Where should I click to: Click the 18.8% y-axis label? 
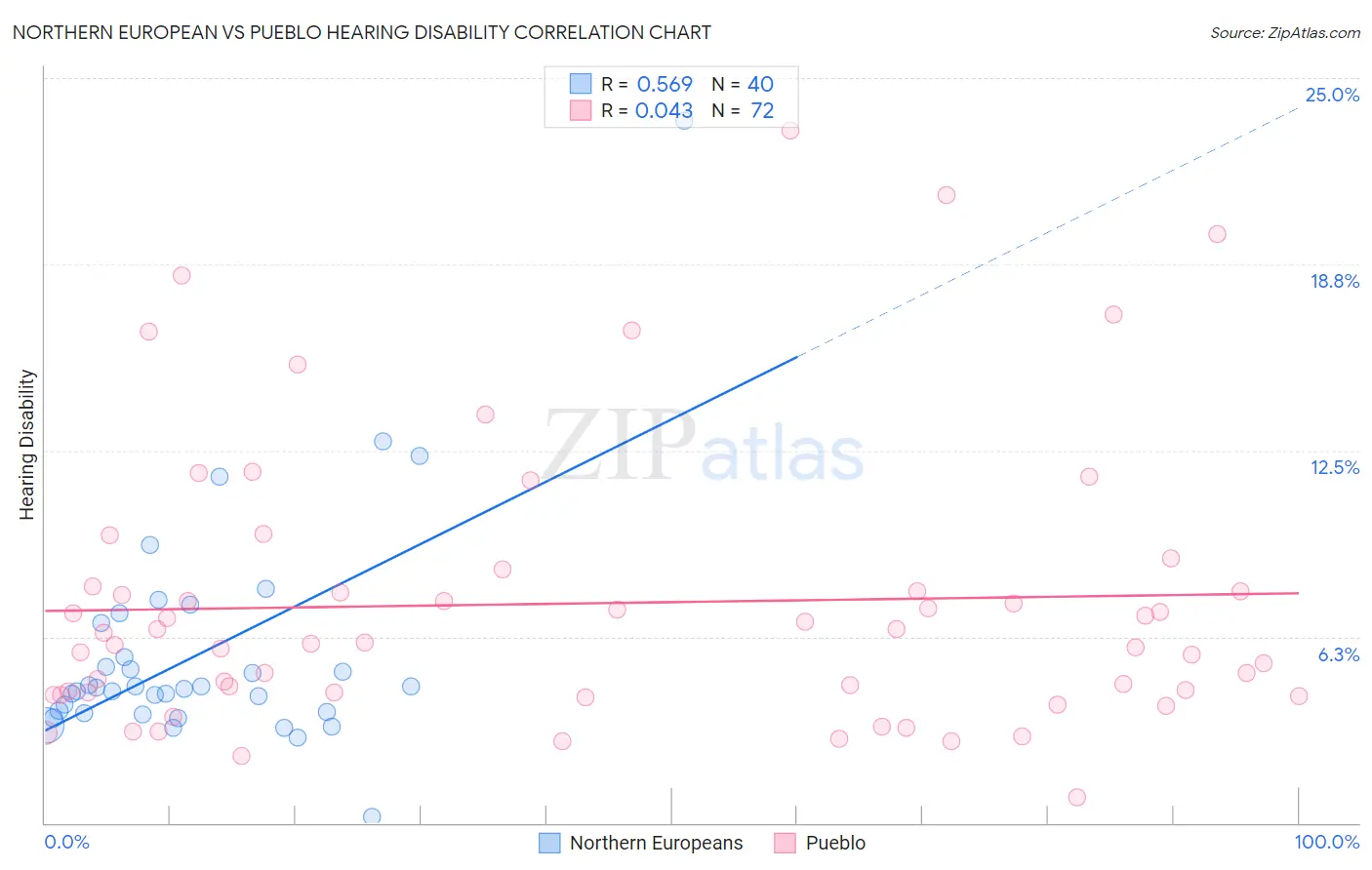(1334, 281)
